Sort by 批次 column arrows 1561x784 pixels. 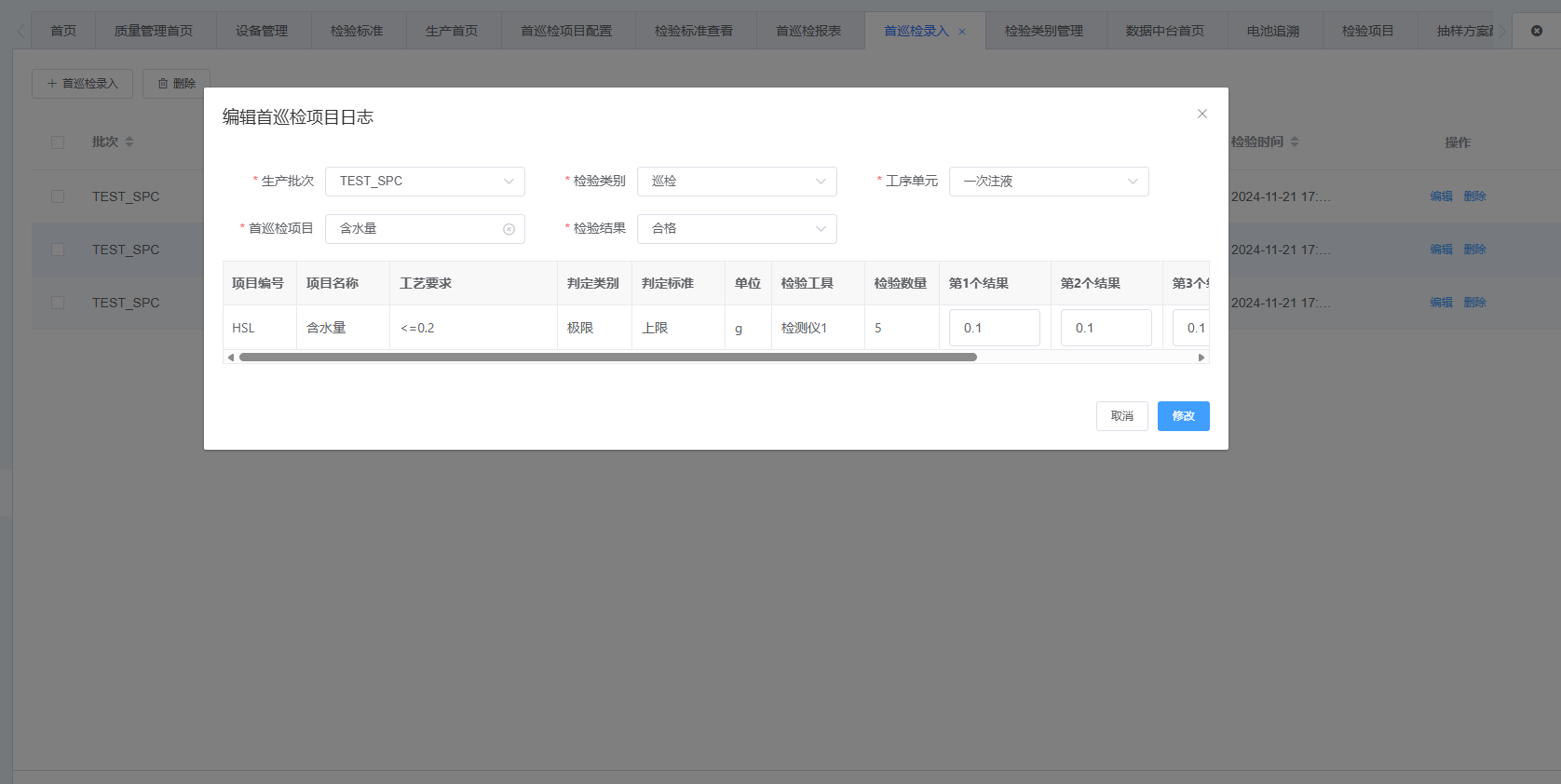pyautogui.click(x=129, y=142)
